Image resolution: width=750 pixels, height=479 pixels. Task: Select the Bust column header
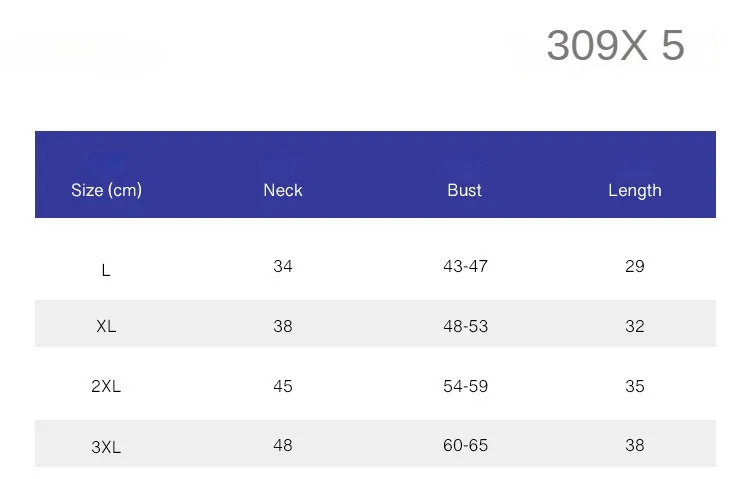[x=464, y=190]
